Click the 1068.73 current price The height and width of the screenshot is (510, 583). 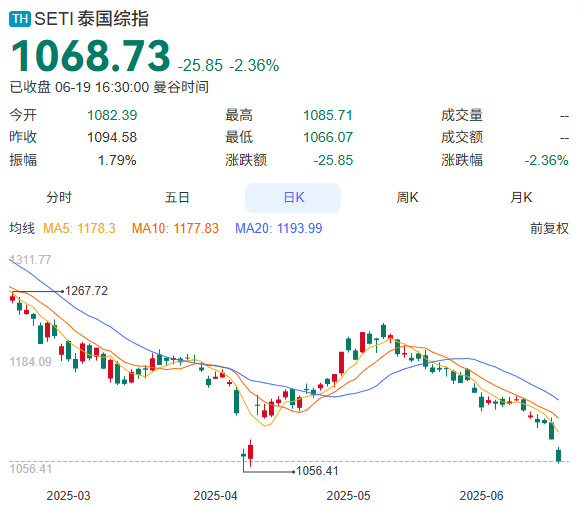coord(90,56)
